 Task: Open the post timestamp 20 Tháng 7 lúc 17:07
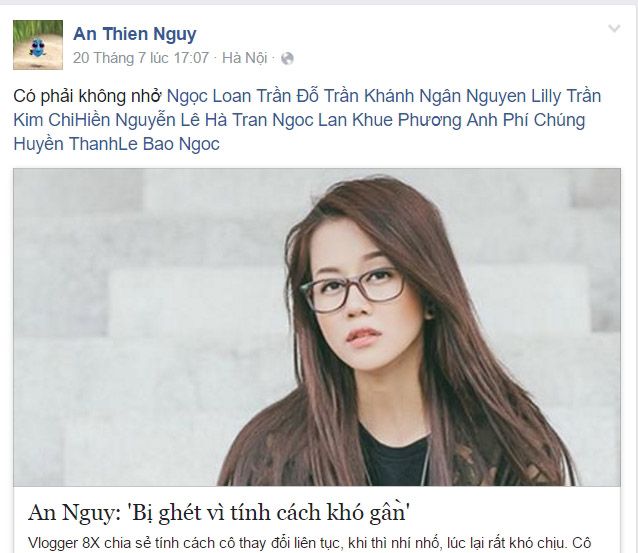point(141,58)
